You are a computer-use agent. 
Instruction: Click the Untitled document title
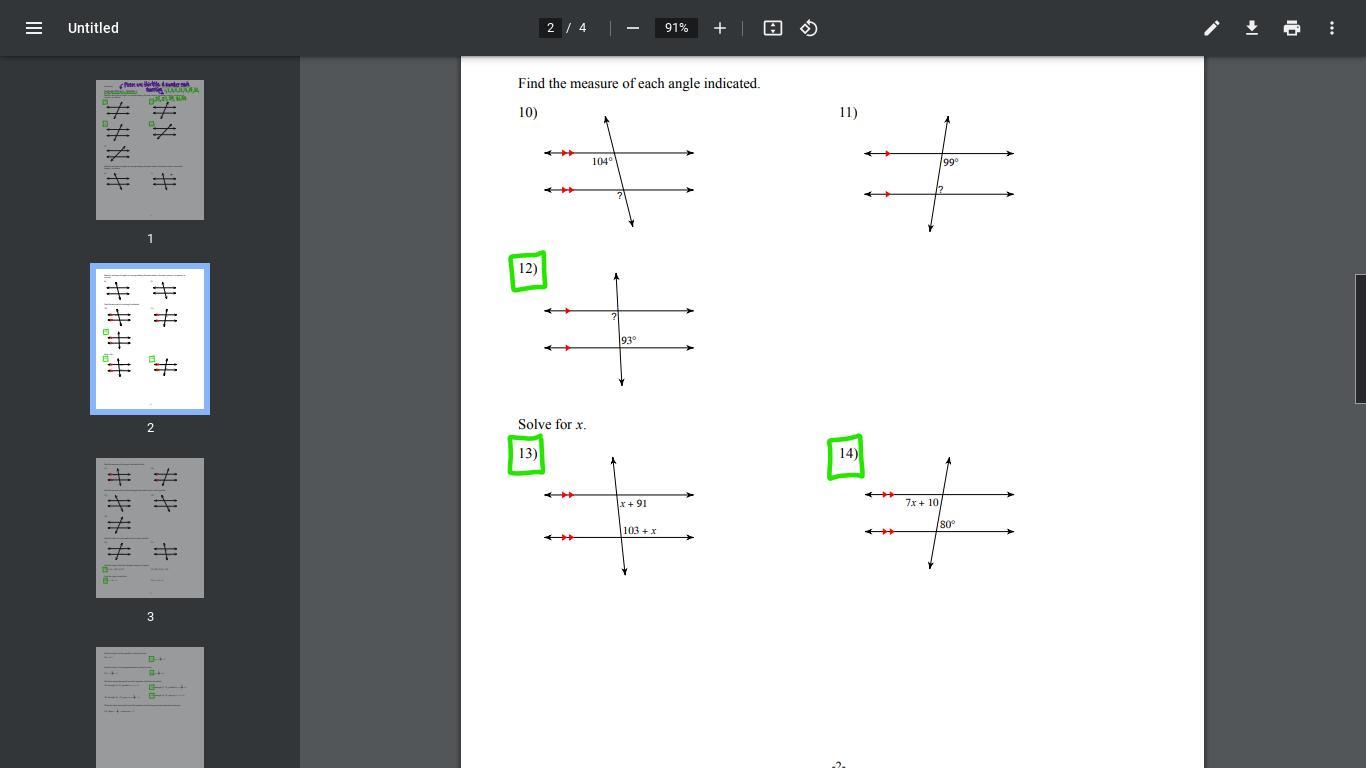(93, 28)
